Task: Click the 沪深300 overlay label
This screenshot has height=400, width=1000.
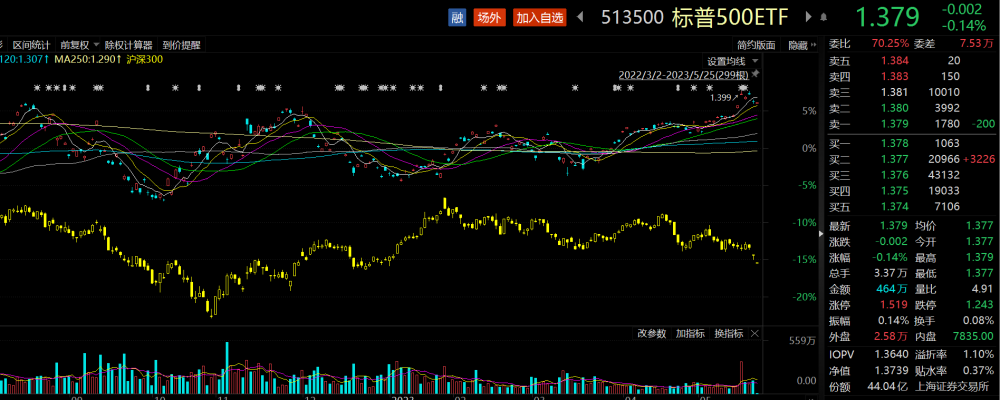Action: coord(145,60)
